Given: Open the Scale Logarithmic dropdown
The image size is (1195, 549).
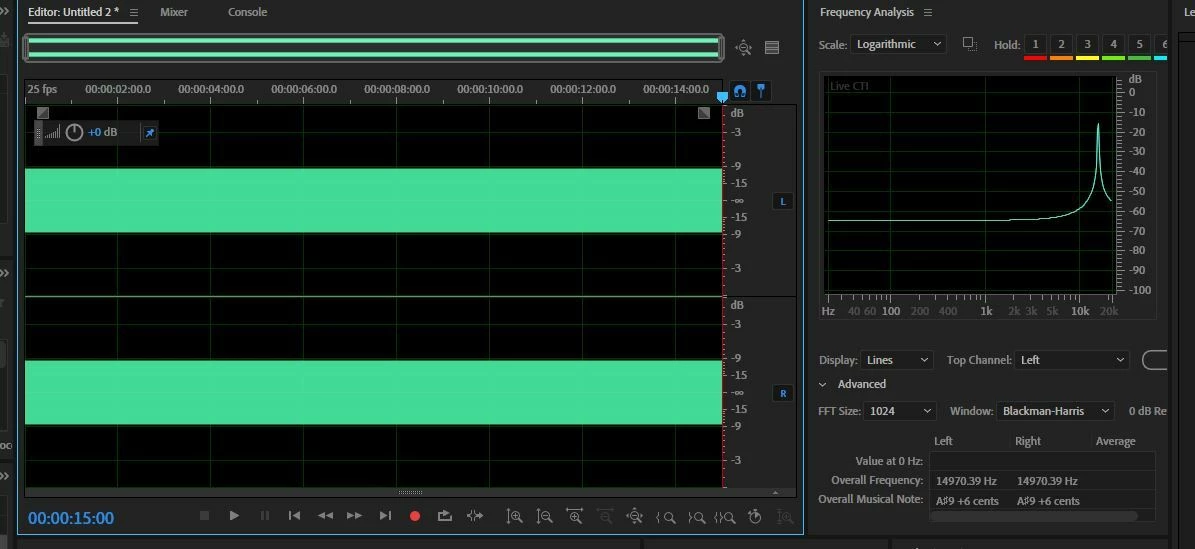Looking at the screenshot, I should [899, 44].
